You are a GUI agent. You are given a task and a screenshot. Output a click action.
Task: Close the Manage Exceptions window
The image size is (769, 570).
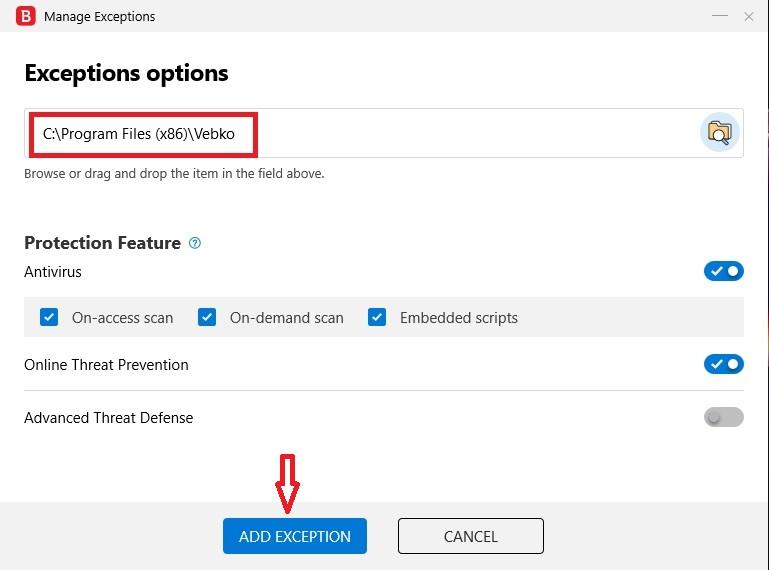pyautogui.click(x=748, y=17)
